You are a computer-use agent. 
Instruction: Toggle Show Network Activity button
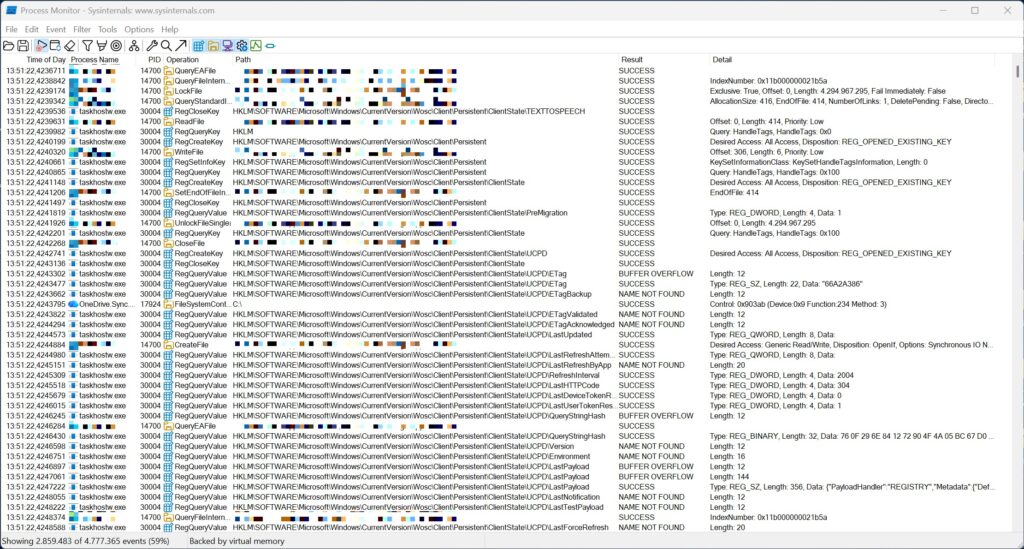pos(227,46)
